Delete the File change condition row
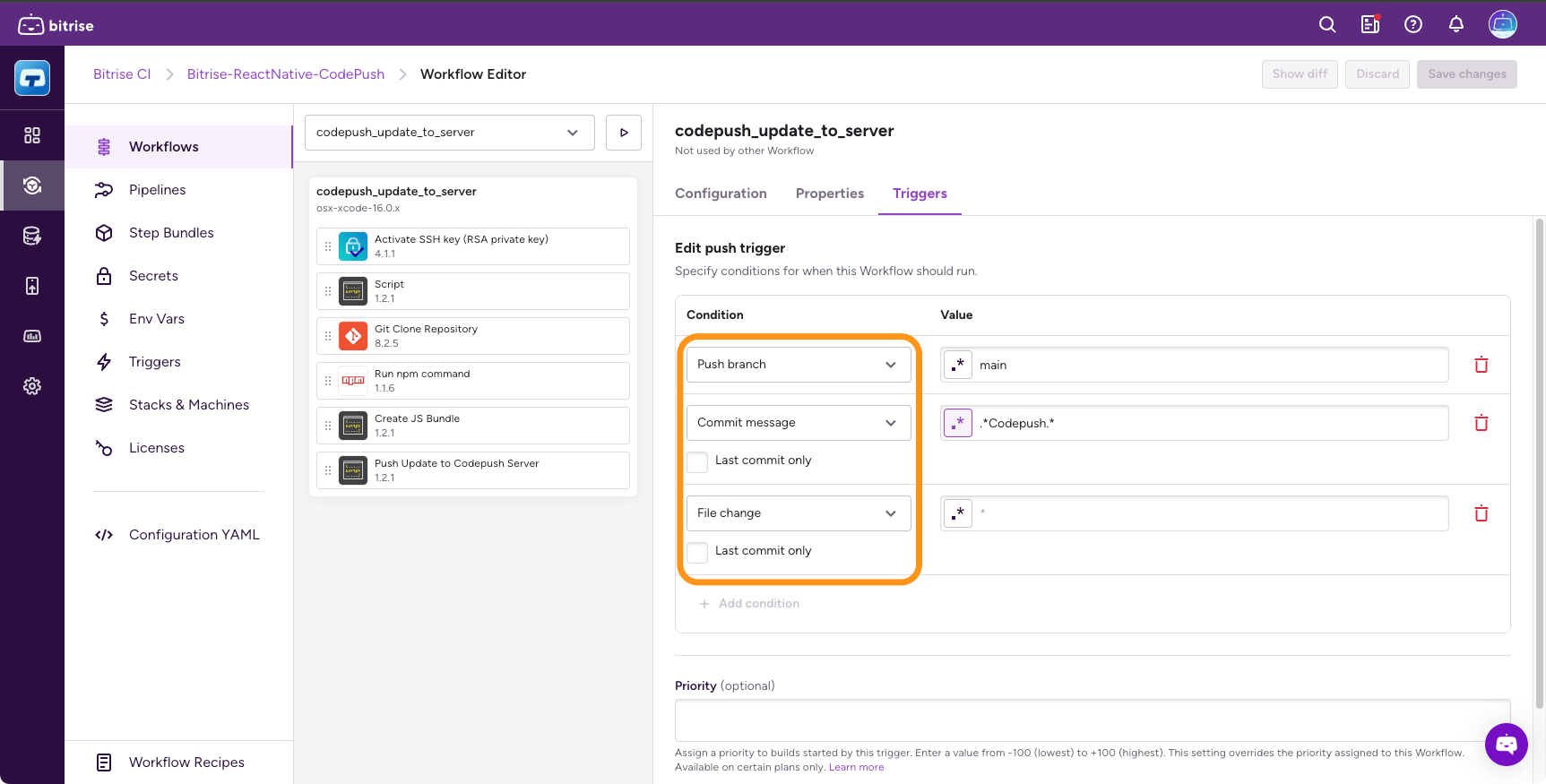This screenshot has width=1546, height=784. [1481, 513]
